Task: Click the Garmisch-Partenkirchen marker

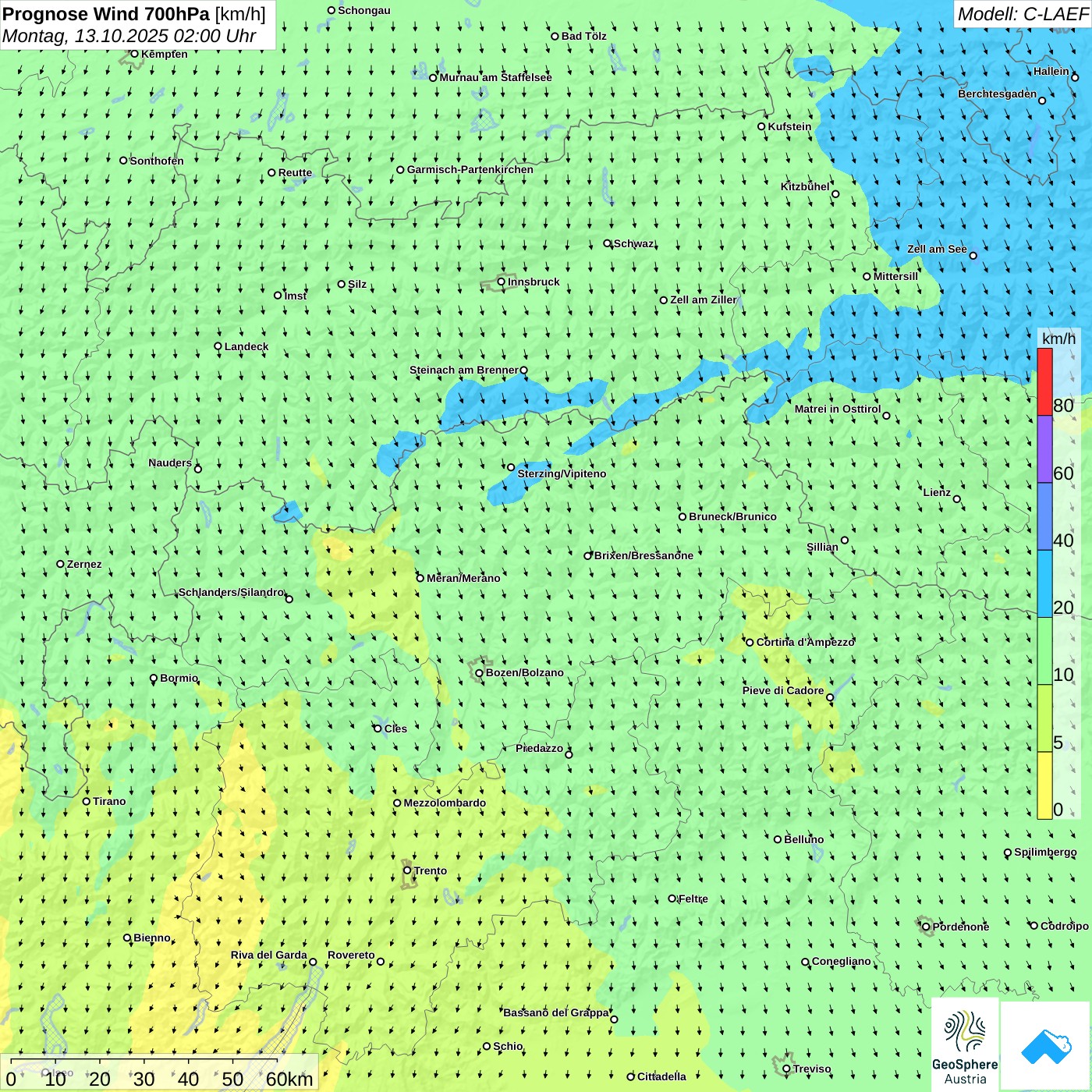Action: coord(400,169)
